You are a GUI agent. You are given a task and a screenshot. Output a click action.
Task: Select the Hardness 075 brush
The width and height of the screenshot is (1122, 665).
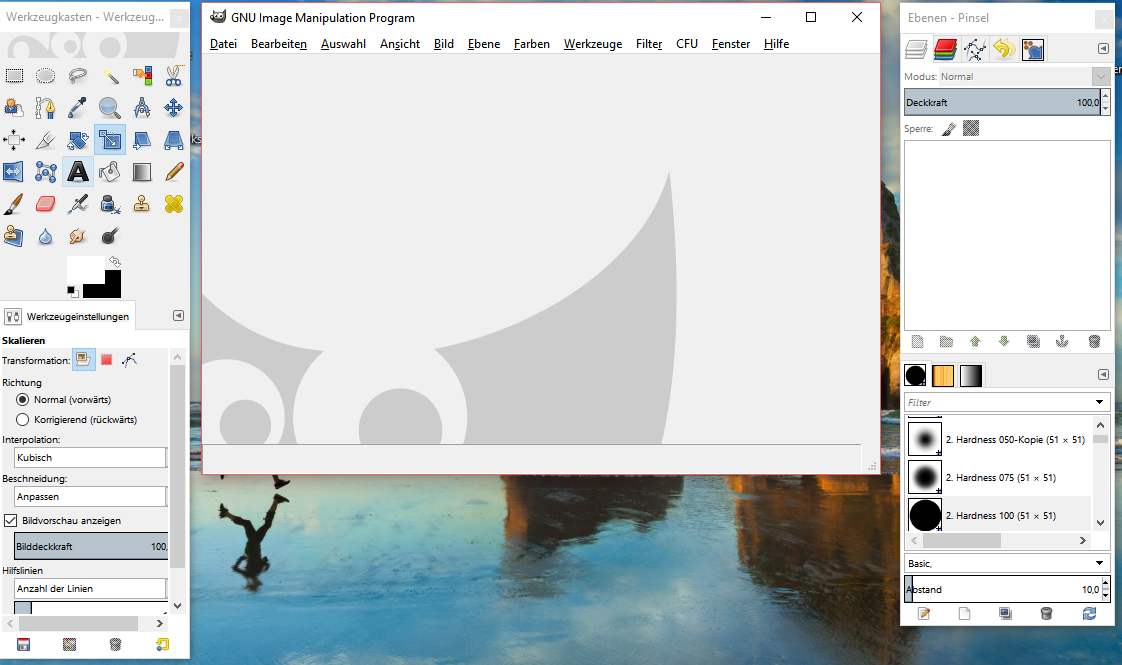pyautogui.click(x=1000, y=477)
